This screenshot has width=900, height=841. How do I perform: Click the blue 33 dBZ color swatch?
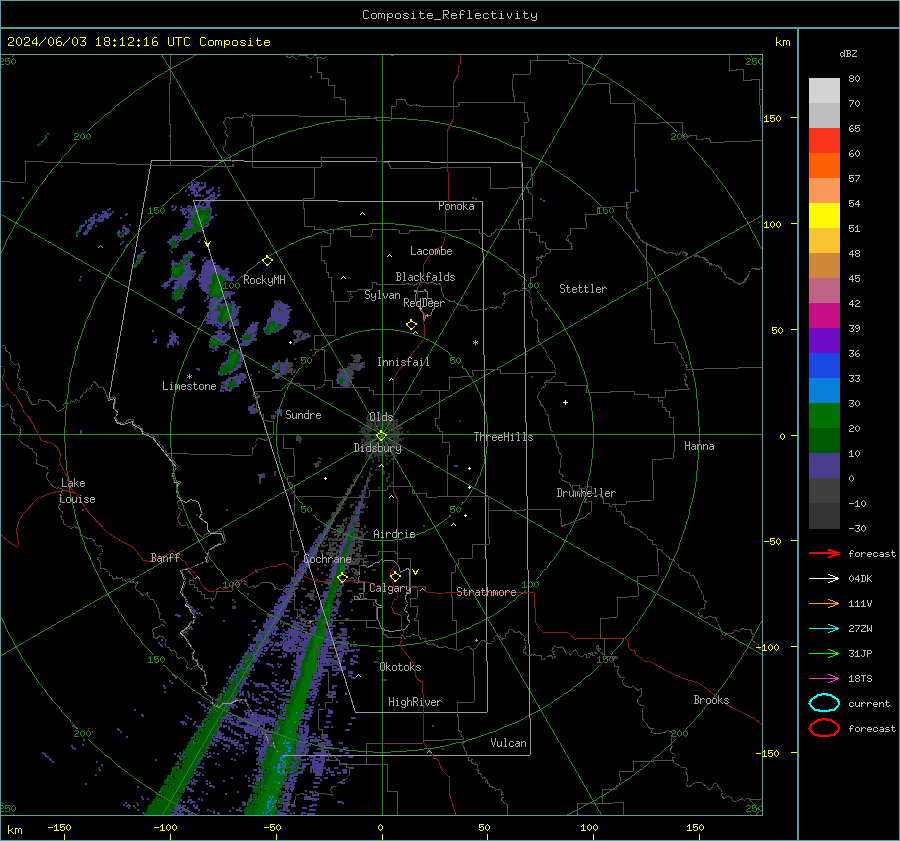(x=824, y=366)
